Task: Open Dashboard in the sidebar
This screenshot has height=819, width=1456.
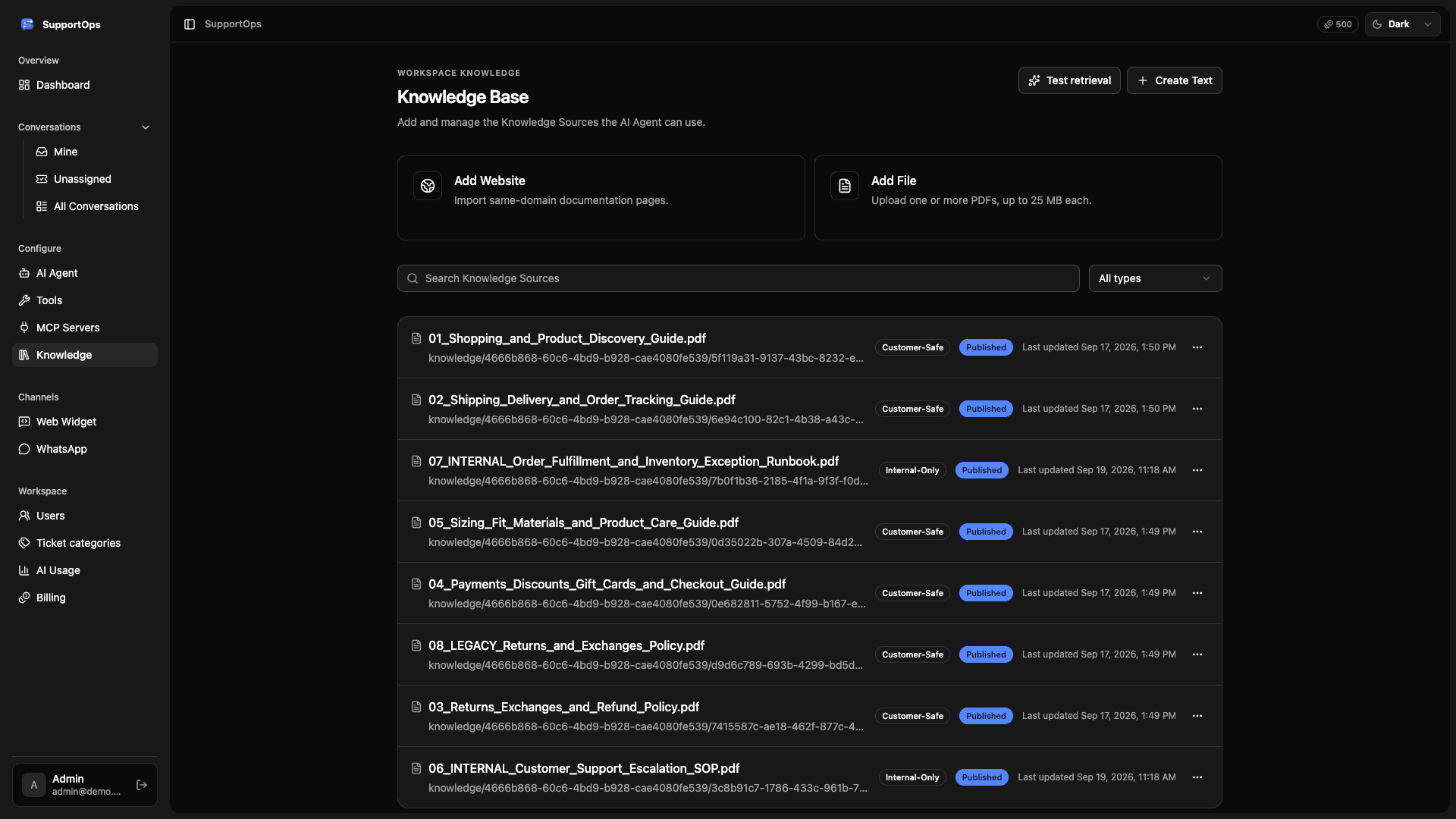Action: coord(85,85)
